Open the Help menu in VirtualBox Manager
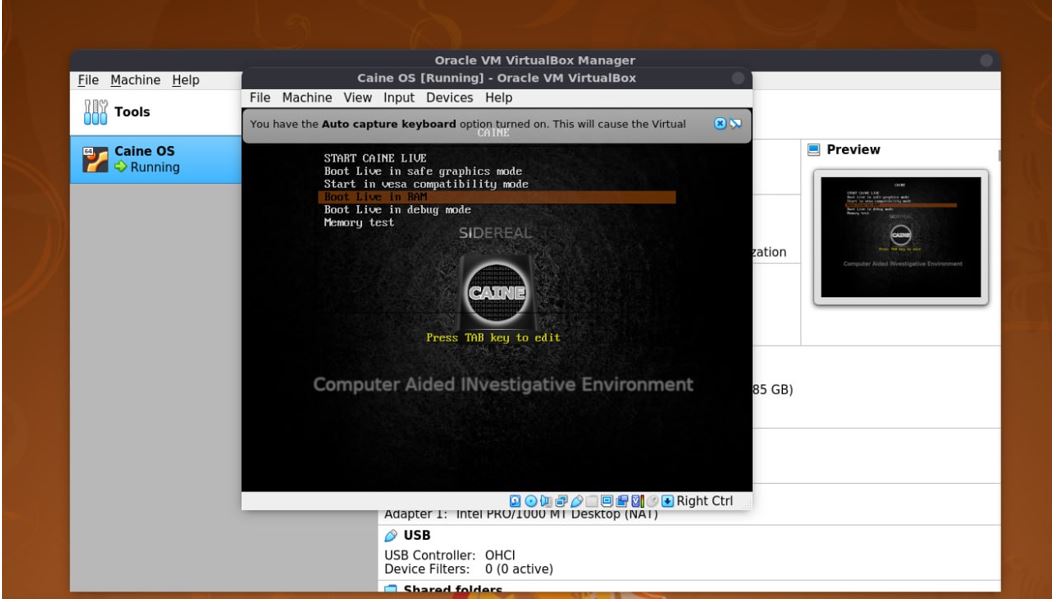Image resolution: width=1056 pixels, height=602 pixels. click(186, 80)
